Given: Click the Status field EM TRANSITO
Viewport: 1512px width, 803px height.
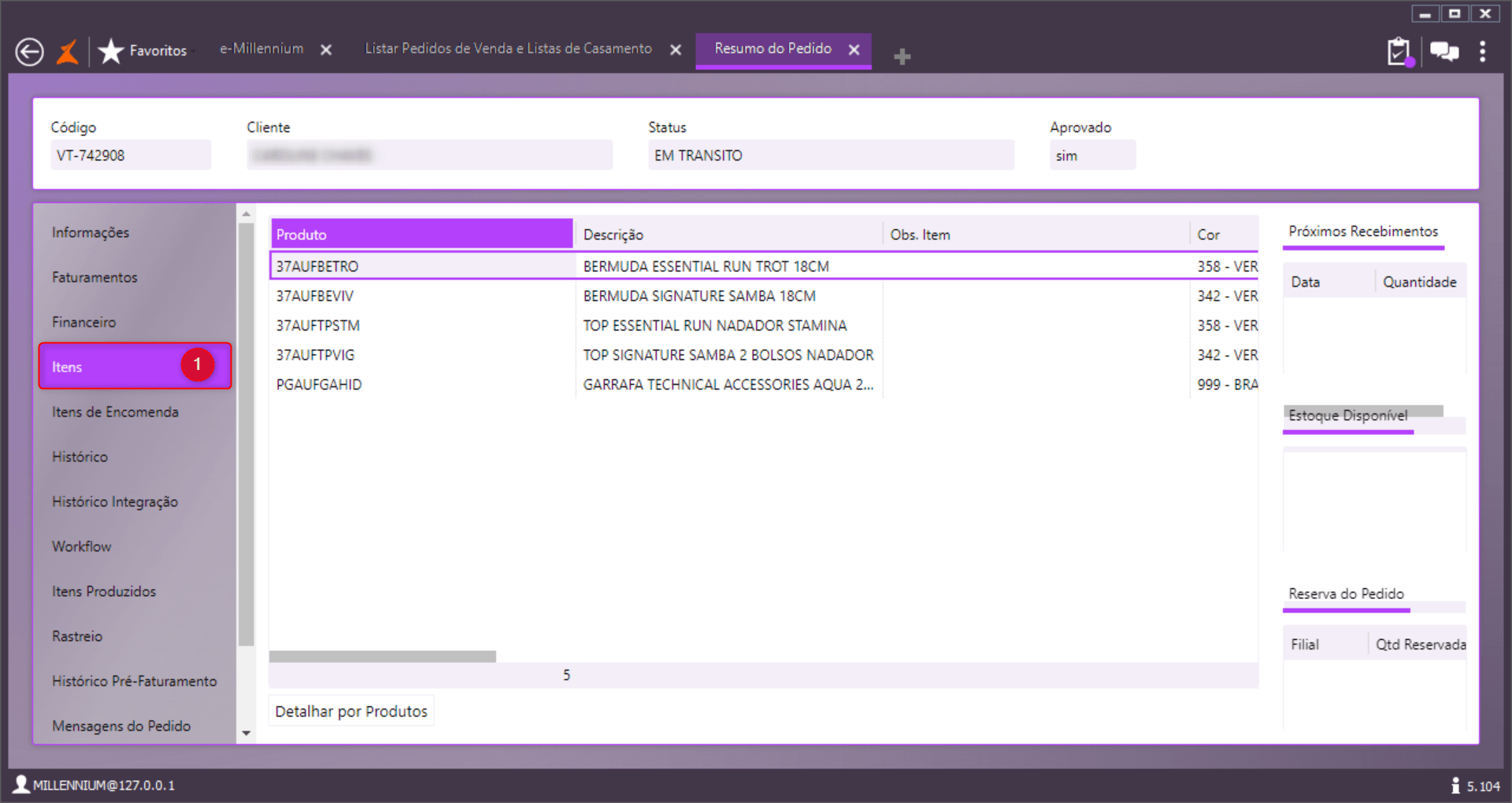Looking at the screenshot, I should click(831, 155).
